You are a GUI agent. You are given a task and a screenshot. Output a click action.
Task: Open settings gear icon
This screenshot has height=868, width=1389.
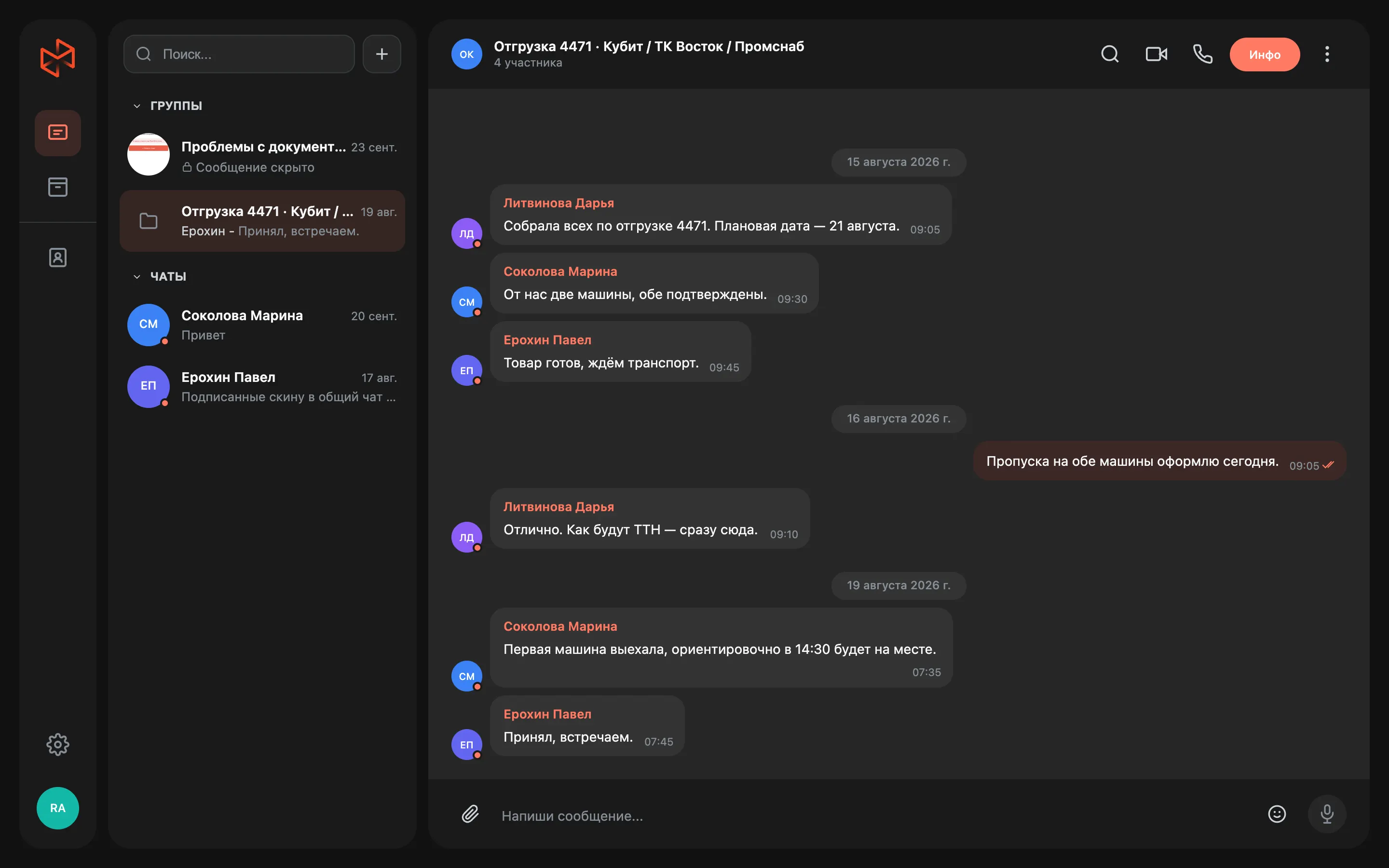(57, 745)
